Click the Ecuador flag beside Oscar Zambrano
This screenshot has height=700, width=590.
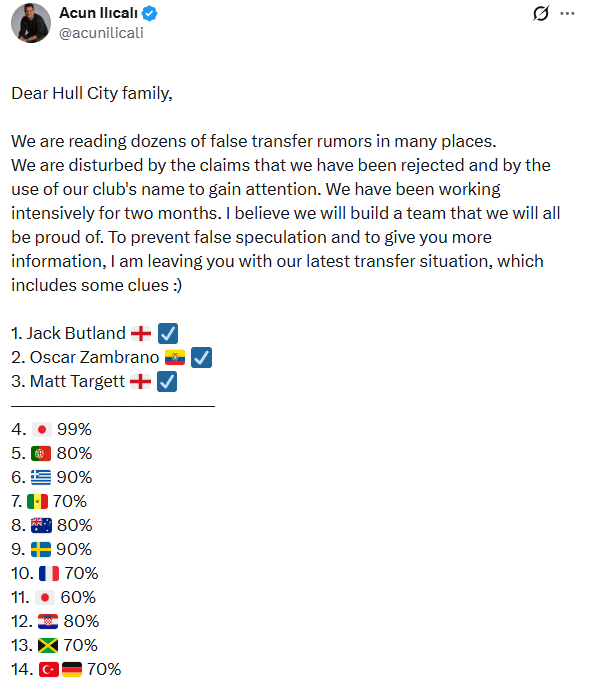coord(175,358)
